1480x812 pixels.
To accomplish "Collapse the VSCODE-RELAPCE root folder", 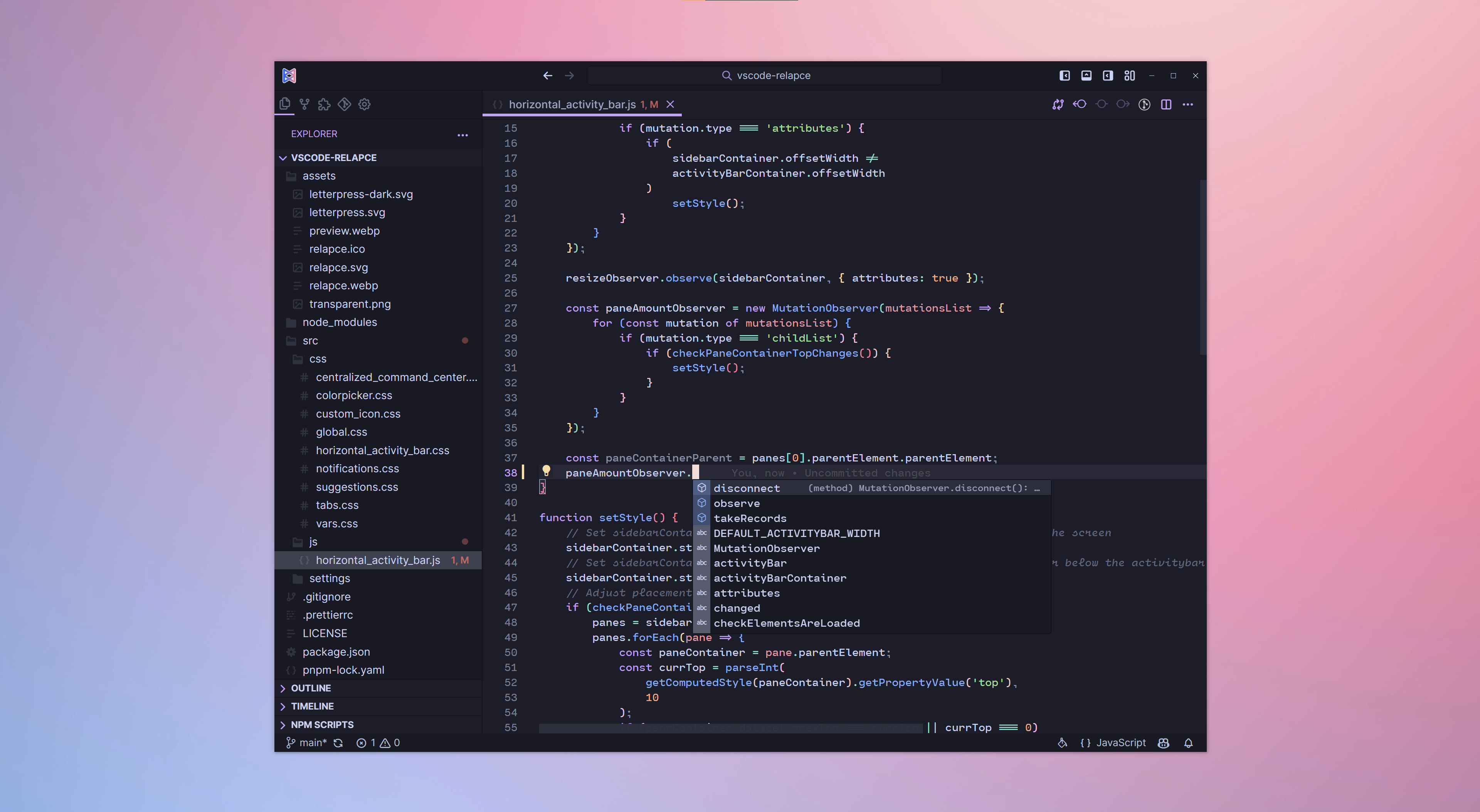I will tap(333, 157).
